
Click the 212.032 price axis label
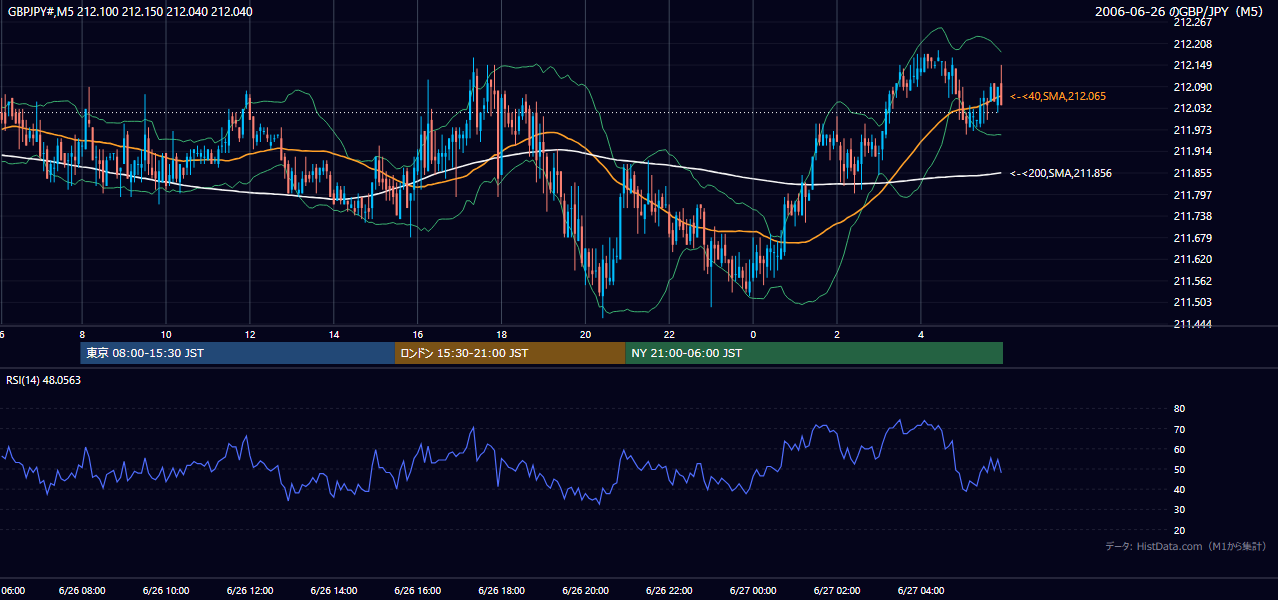1191,108
